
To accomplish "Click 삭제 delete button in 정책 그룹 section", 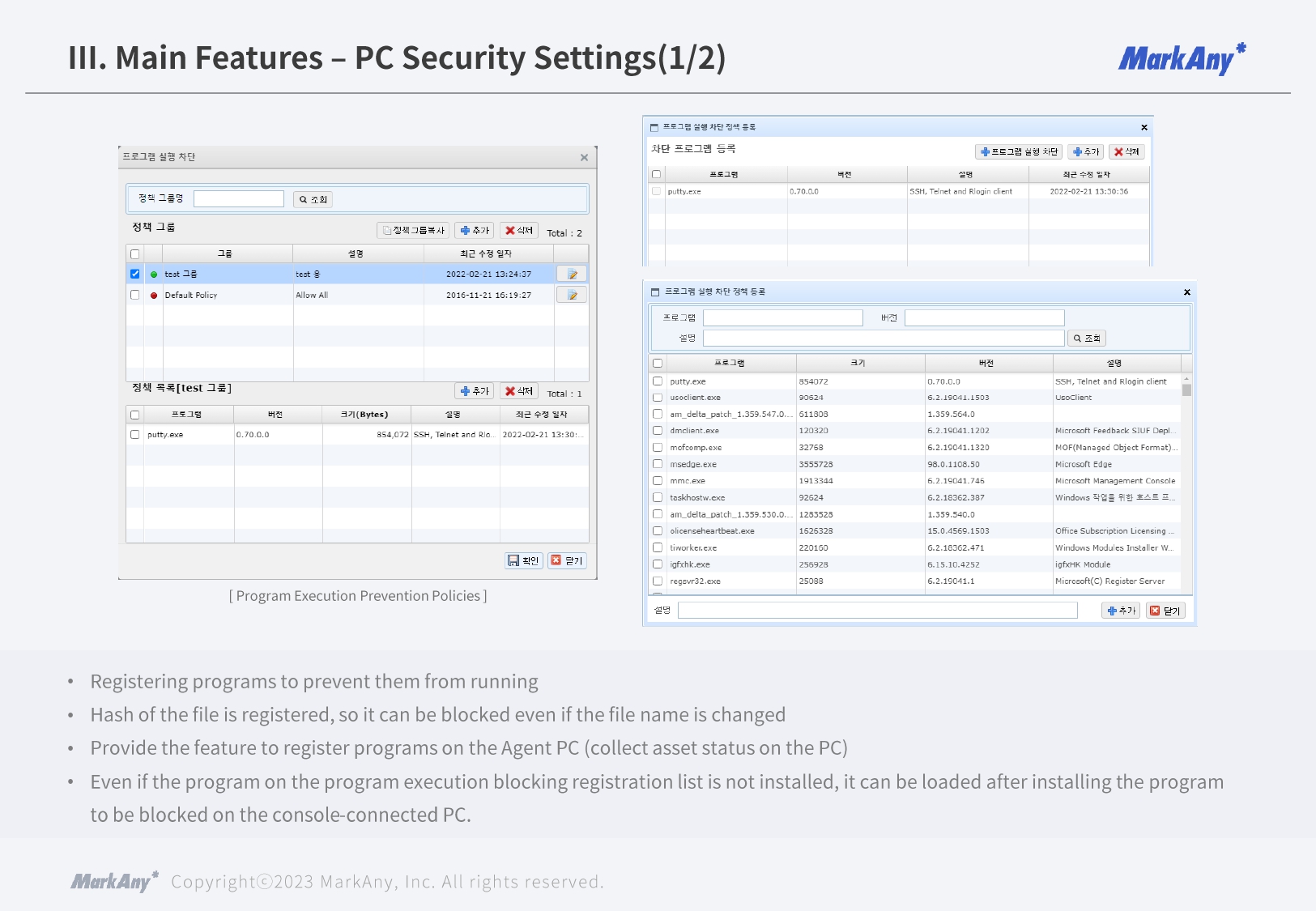I will click(519, 231).
